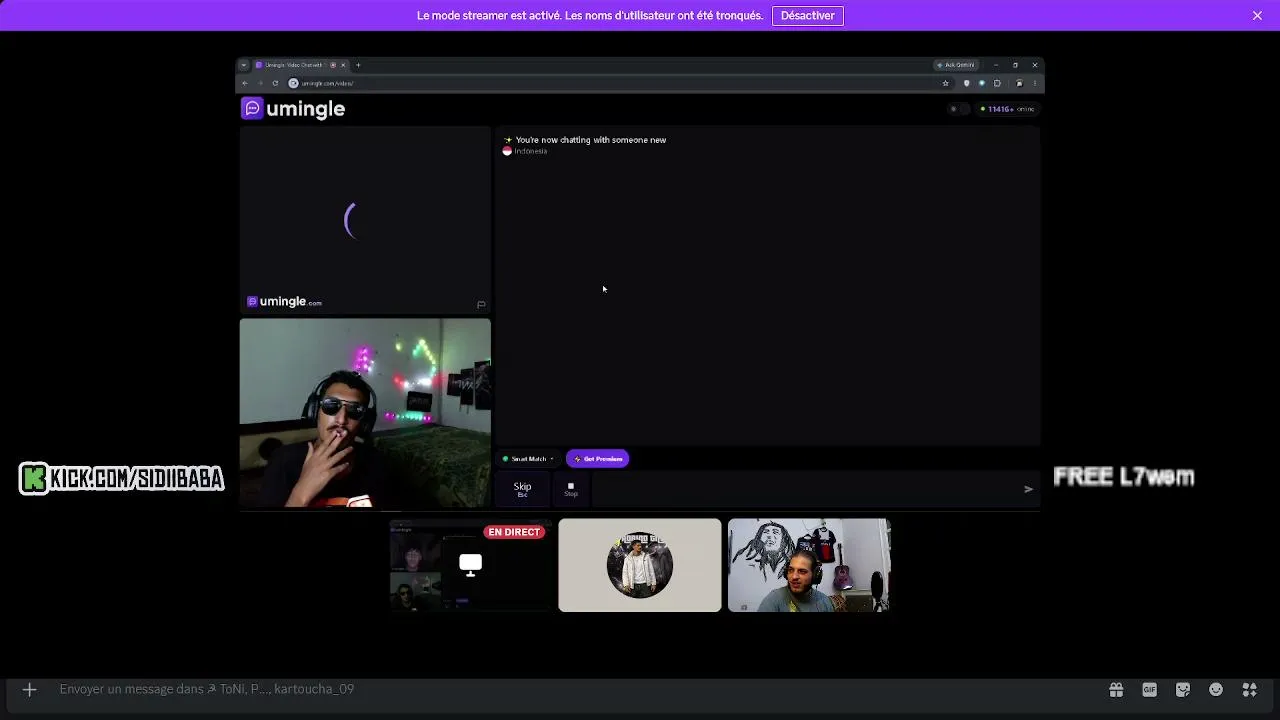Dismiss the streamer mode banner
This screenshot has height=720, width=1280.
1257,16
